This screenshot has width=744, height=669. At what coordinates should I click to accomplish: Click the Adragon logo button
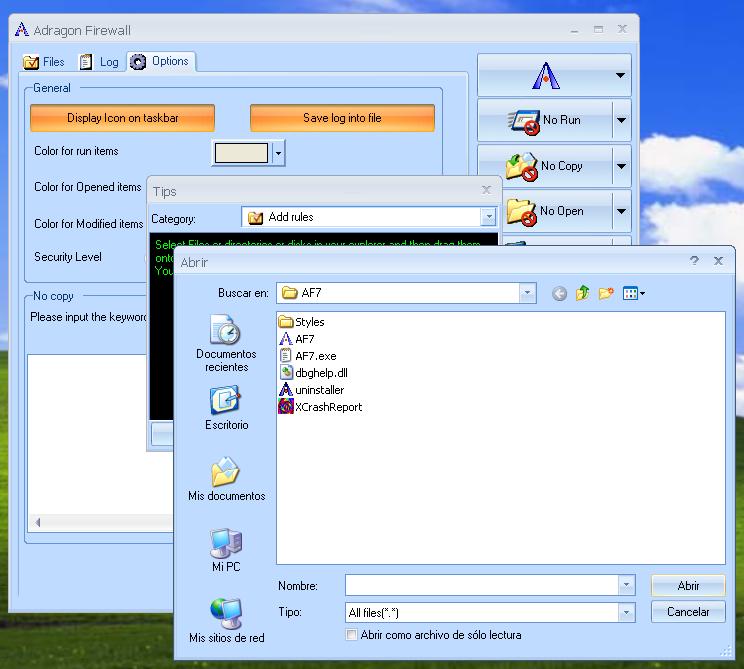pos(545,76)
